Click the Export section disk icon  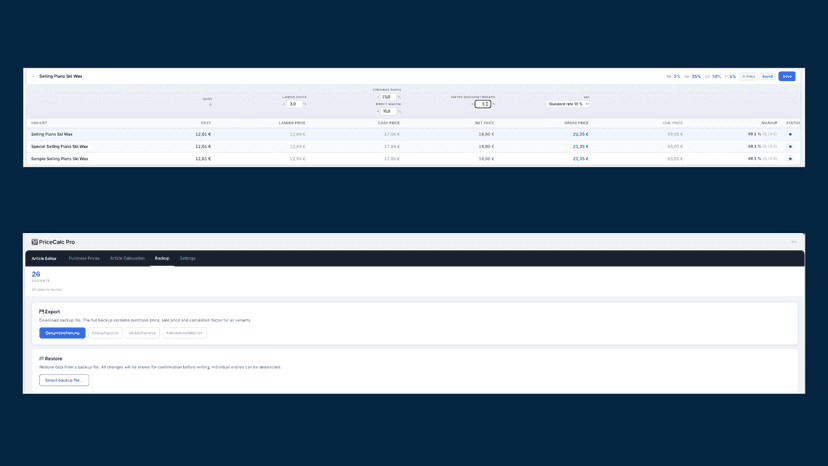coord(42,312)
